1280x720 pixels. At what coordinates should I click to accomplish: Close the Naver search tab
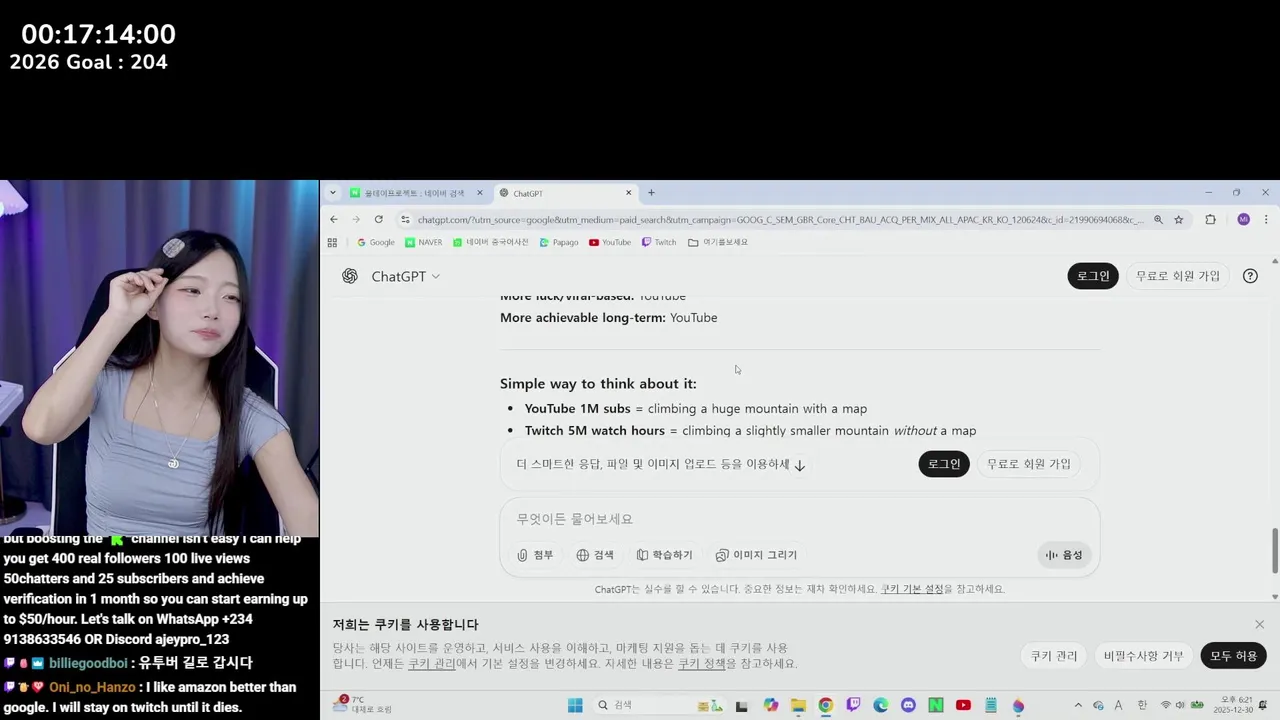pyautogui.click(x=479, y=193)
